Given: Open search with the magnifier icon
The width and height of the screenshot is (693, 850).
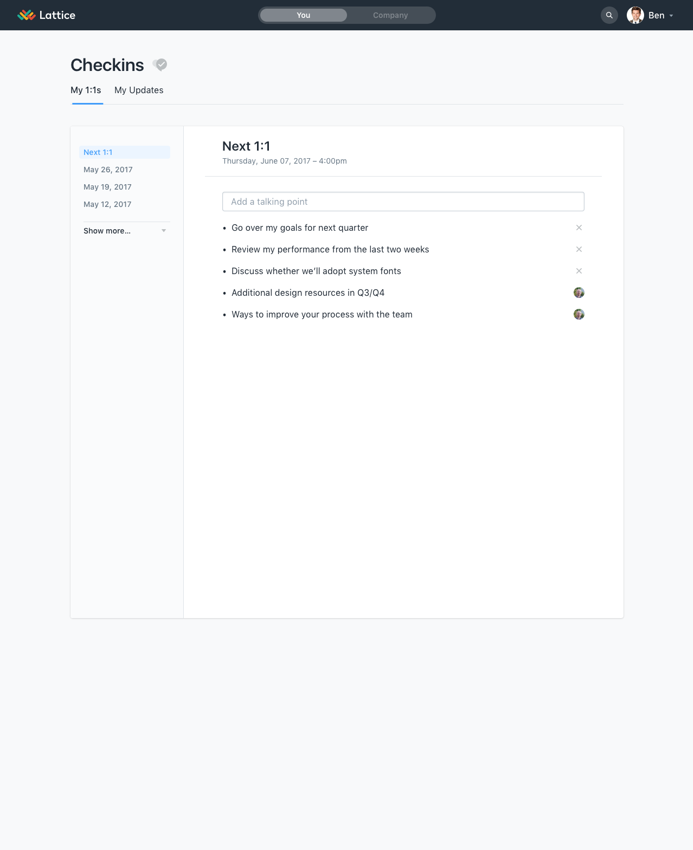Looking at the screenshot, I should [x=609, y=15].
